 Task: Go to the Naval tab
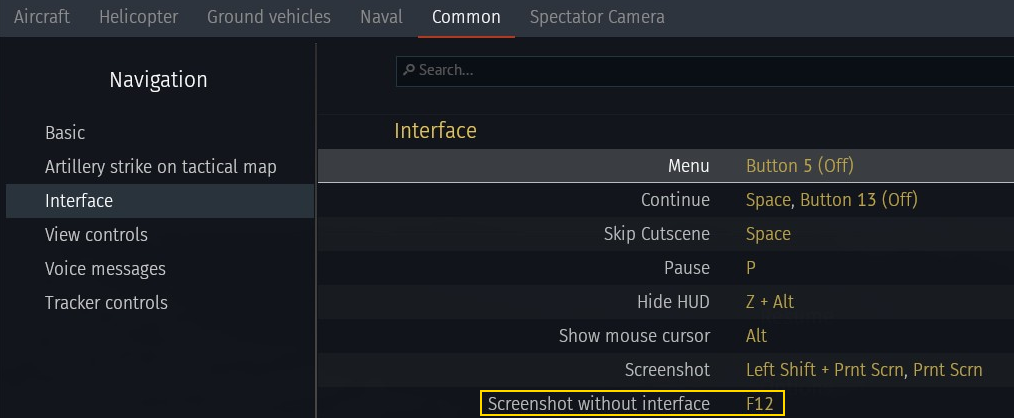381,17
